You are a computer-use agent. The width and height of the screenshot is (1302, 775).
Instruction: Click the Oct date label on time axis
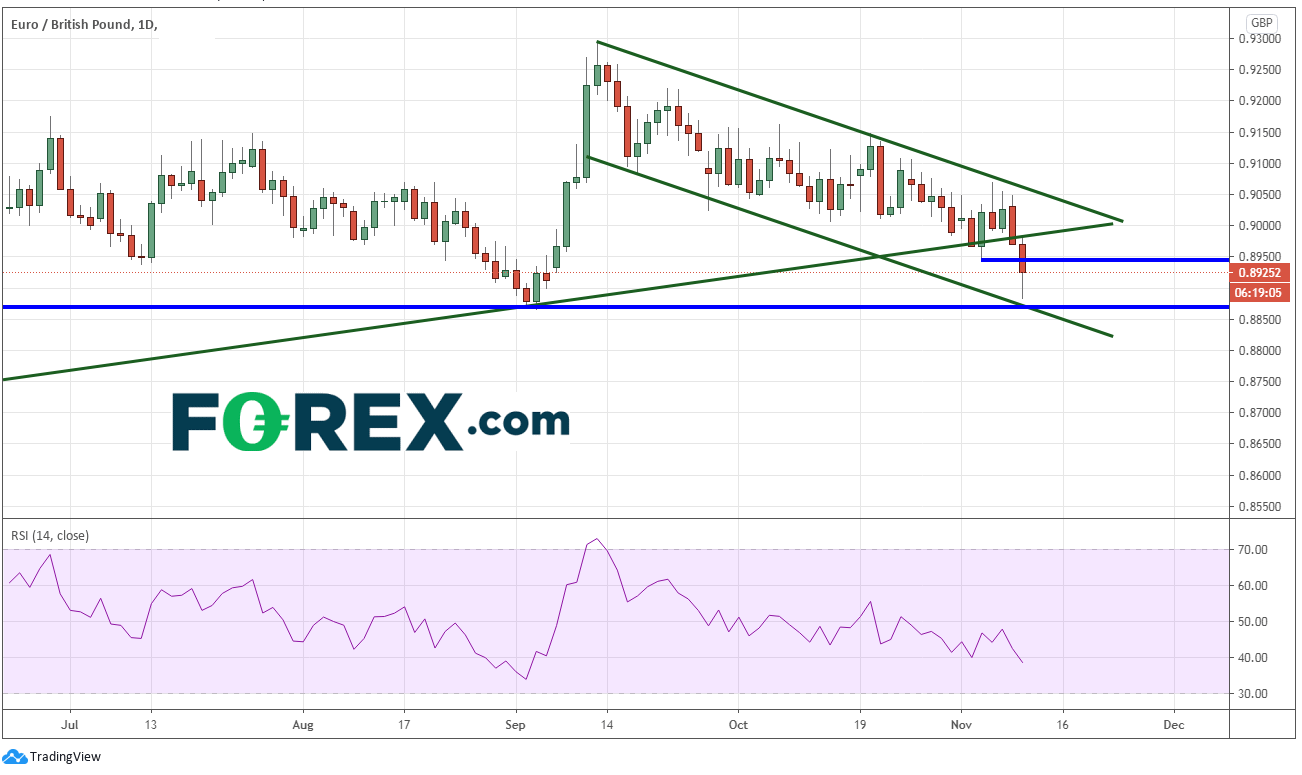tap(738, 724)
